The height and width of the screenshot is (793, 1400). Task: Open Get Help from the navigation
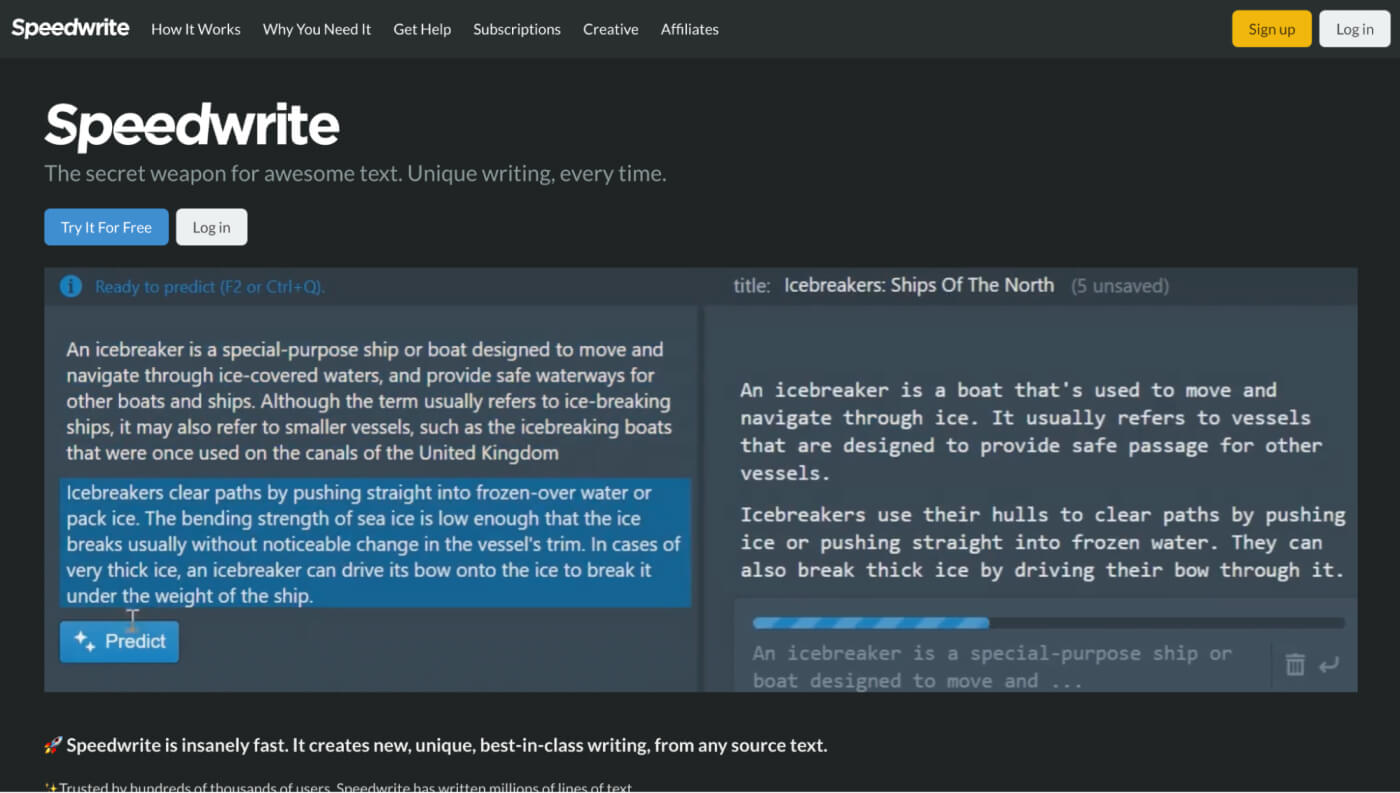click(x=422, y=29)
